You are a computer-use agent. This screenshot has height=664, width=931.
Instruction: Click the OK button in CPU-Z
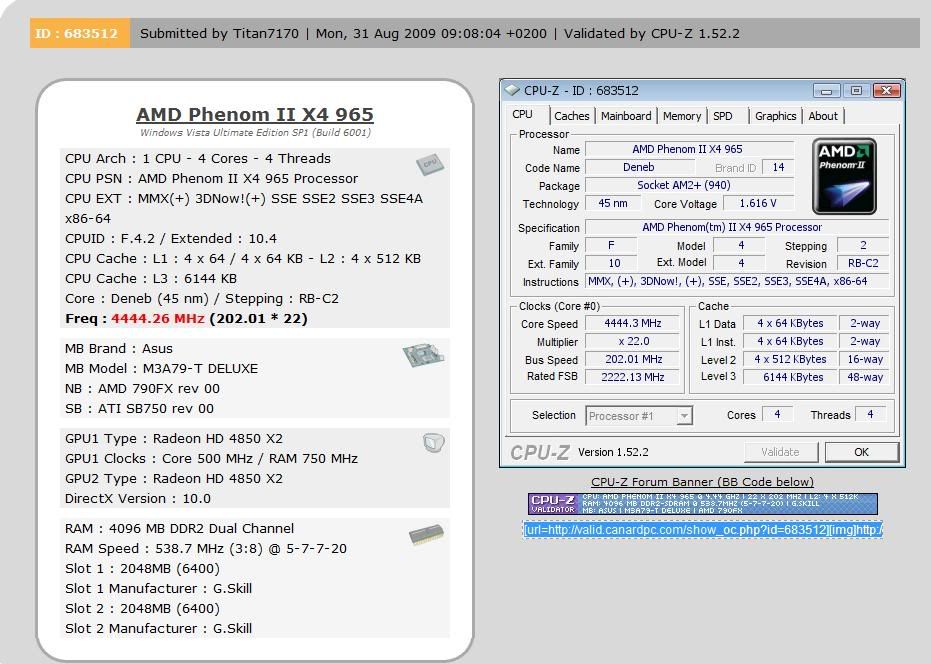pos(861,452)
